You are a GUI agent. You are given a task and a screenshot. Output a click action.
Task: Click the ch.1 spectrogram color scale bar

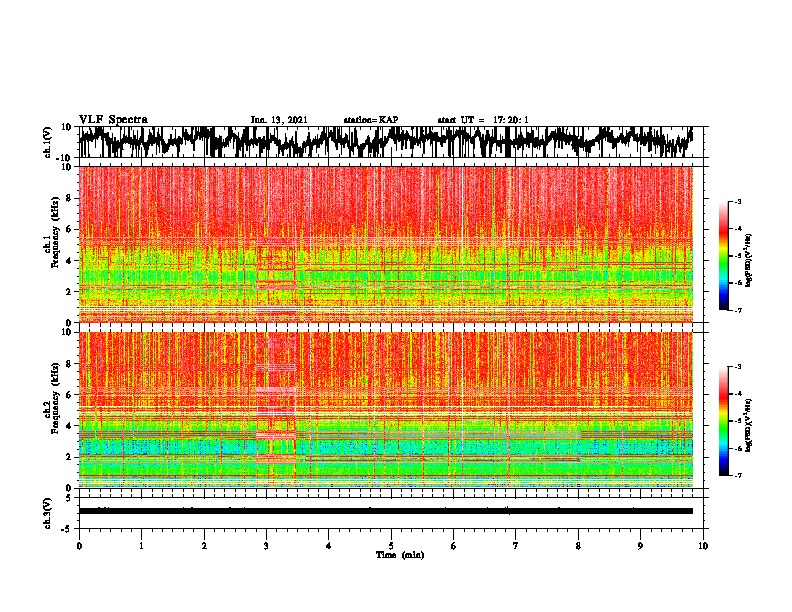click(724, 256)
